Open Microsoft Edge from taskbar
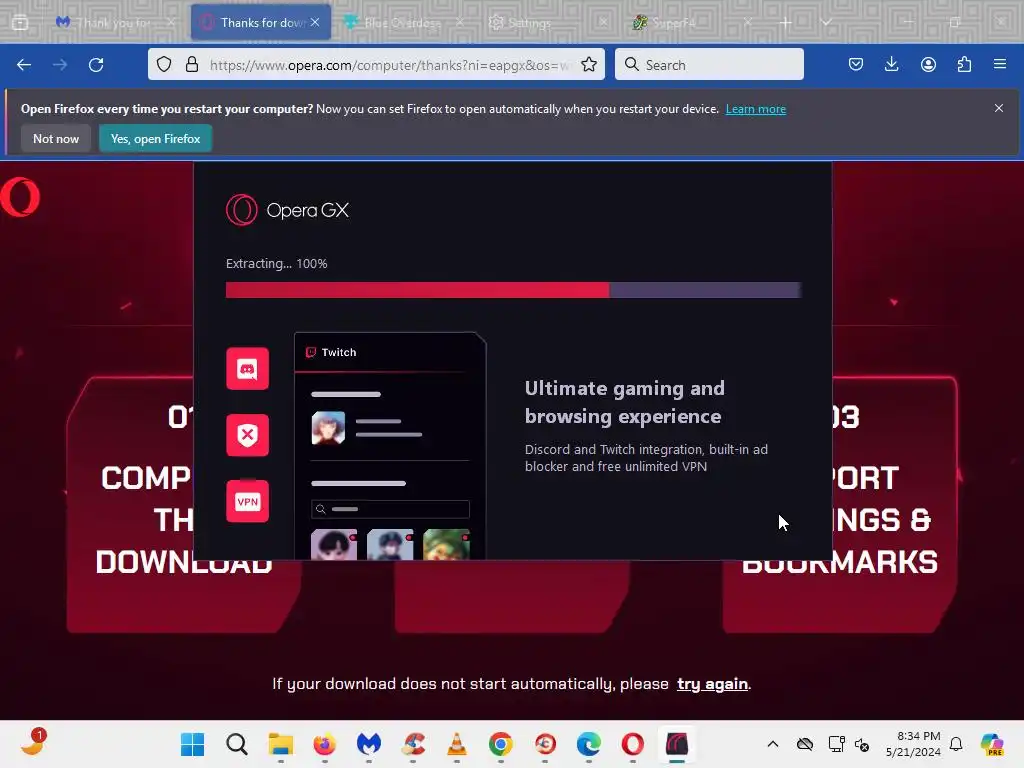1024x768 pixels. 589,744
